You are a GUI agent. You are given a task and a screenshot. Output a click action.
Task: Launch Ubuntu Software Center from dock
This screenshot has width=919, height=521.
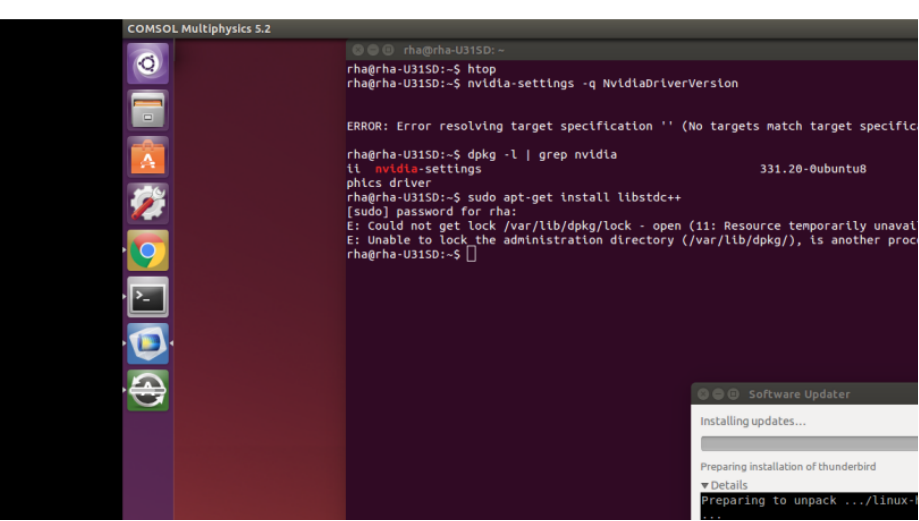(148, 157)
